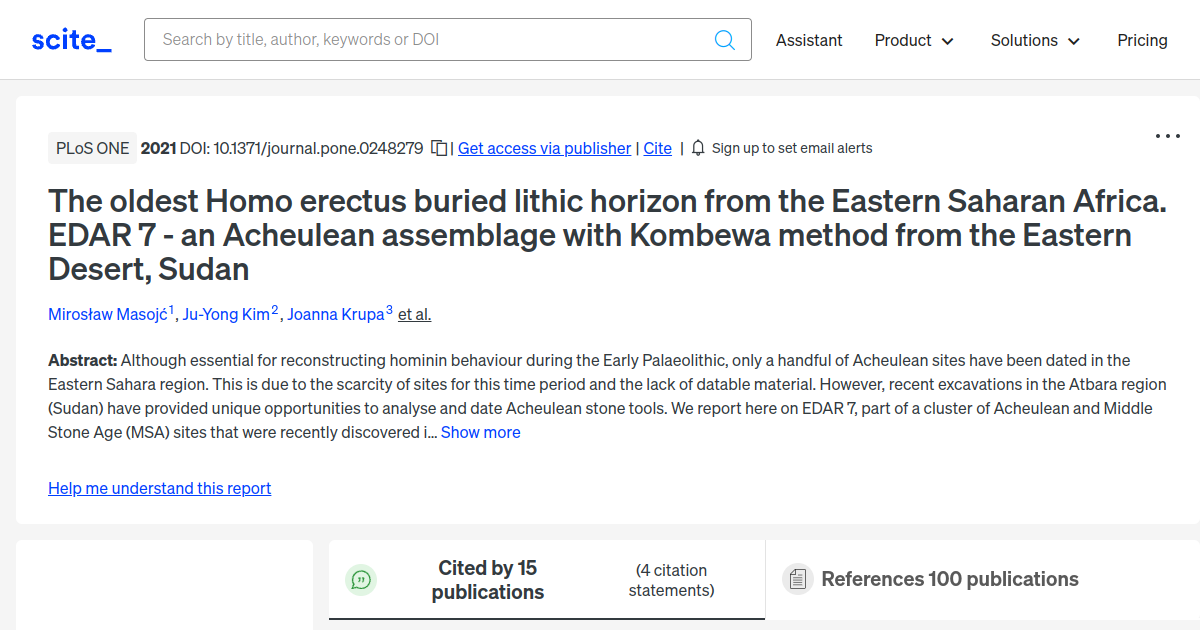Open author Mirosław Masojć's profile
The image size is (1200, 630).
pyautogui.click(x=108, y=314)
